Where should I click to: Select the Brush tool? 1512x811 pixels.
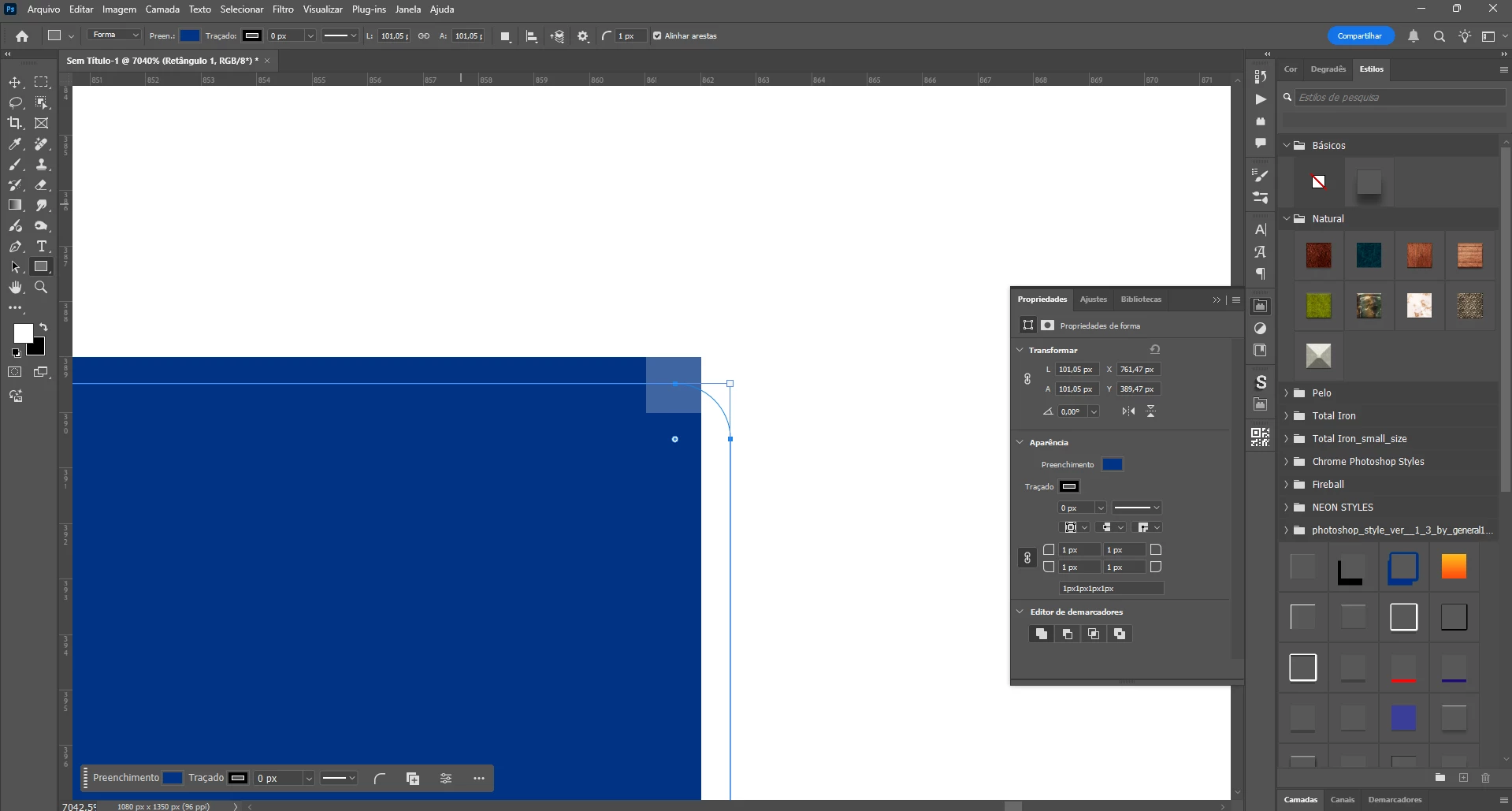tap(15, 165)
